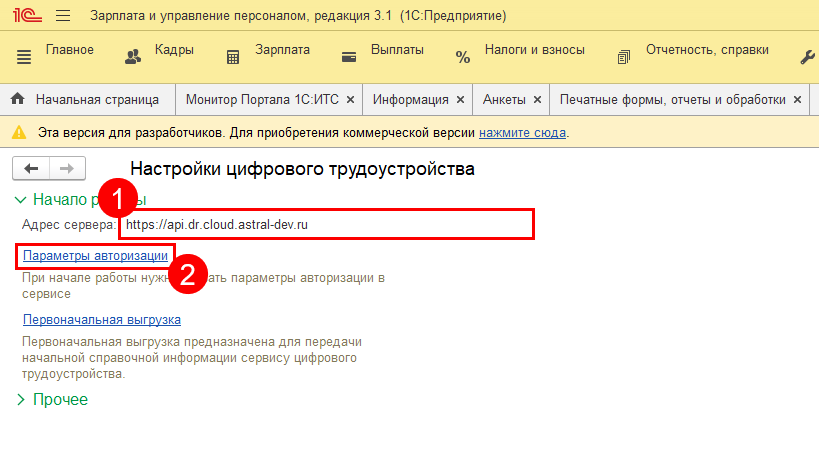Follow the 'нажмите сюда' link

(522, 132)
